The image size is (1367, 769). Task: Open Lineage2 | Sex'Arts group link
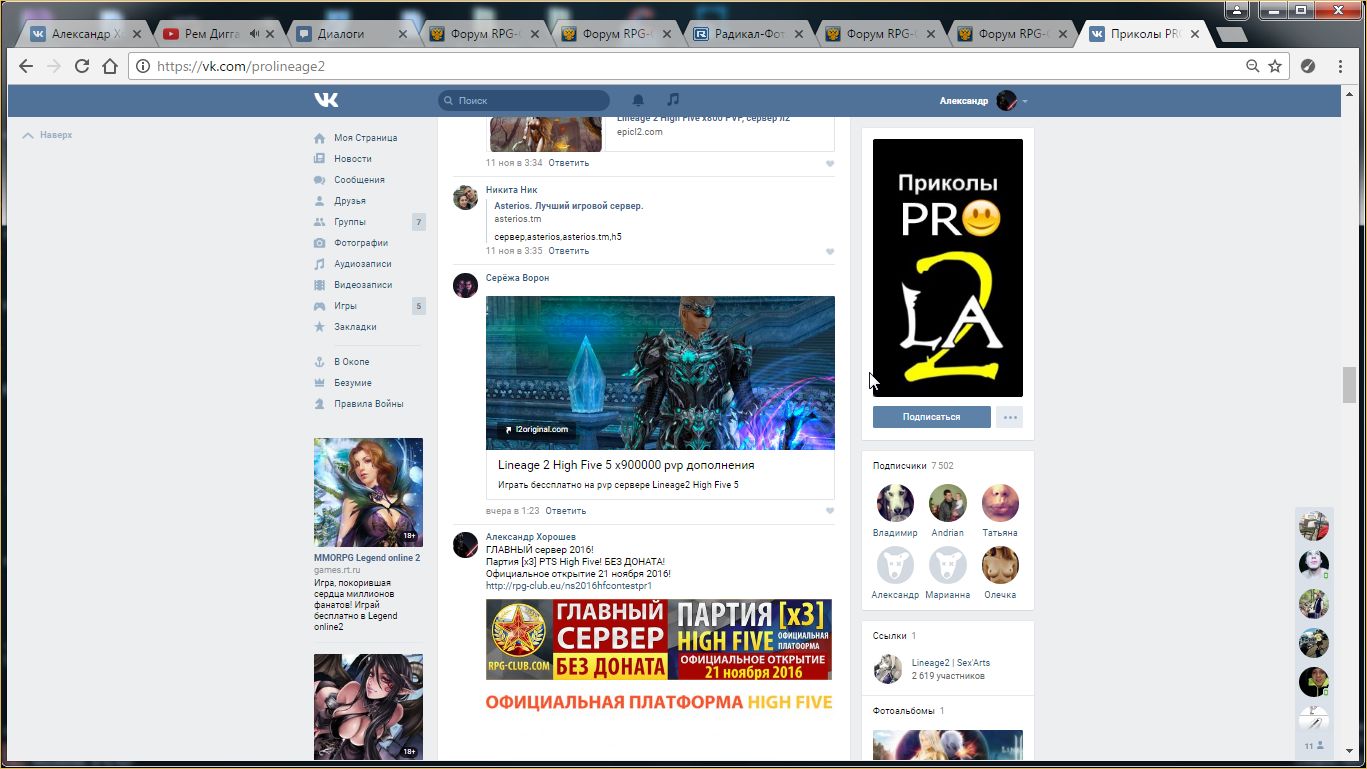[x=951, y=663]
